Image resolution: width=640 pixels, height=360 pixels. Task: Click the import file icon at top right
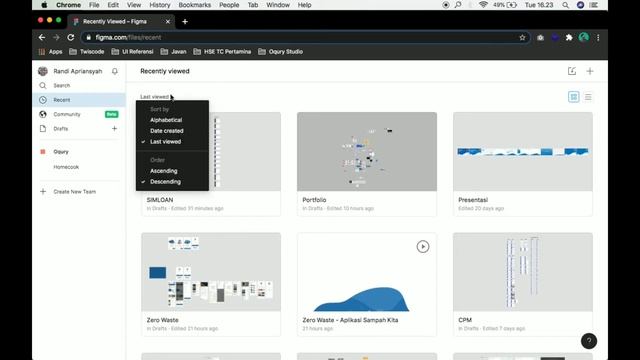click(x=572, y=71)
